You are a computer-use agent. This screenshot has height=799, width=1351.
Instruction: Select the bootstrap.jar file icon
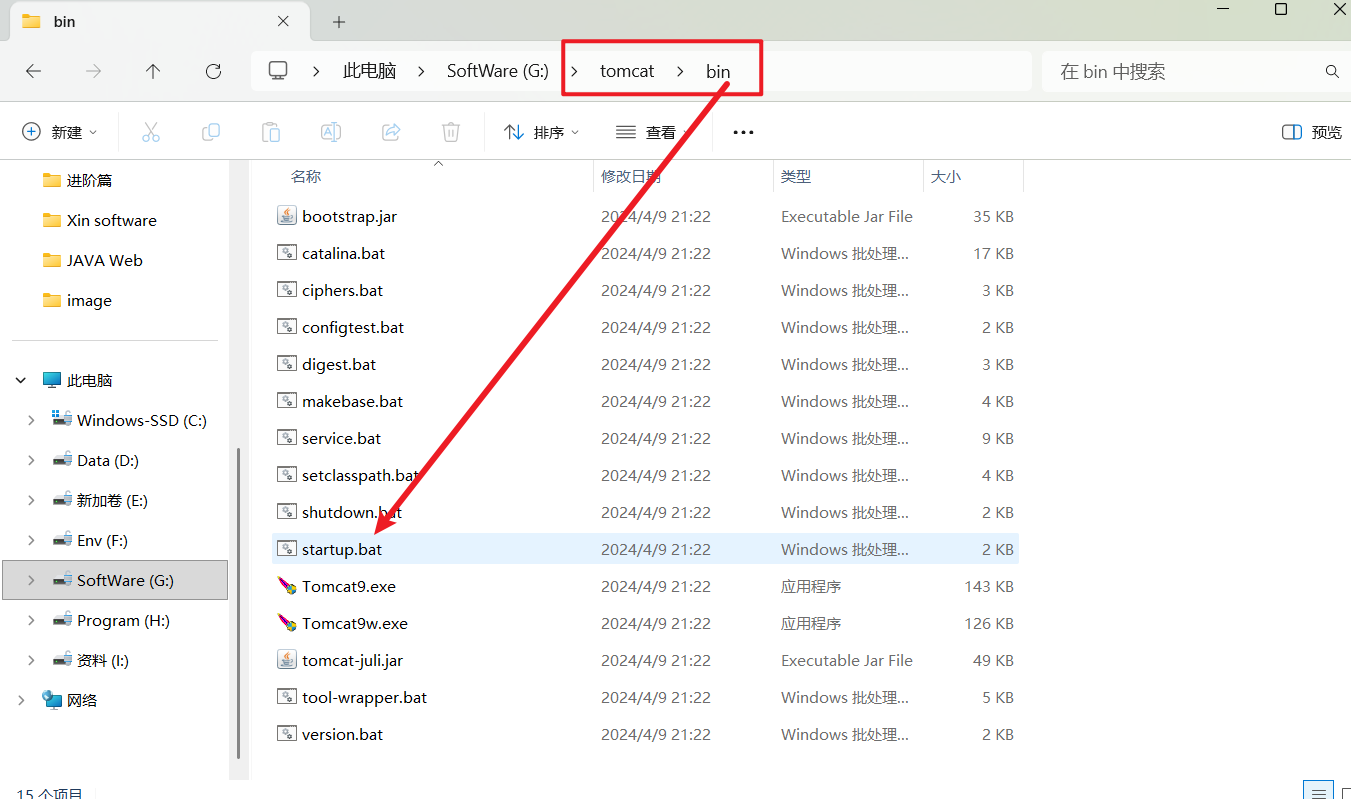(x=287, y=216)
